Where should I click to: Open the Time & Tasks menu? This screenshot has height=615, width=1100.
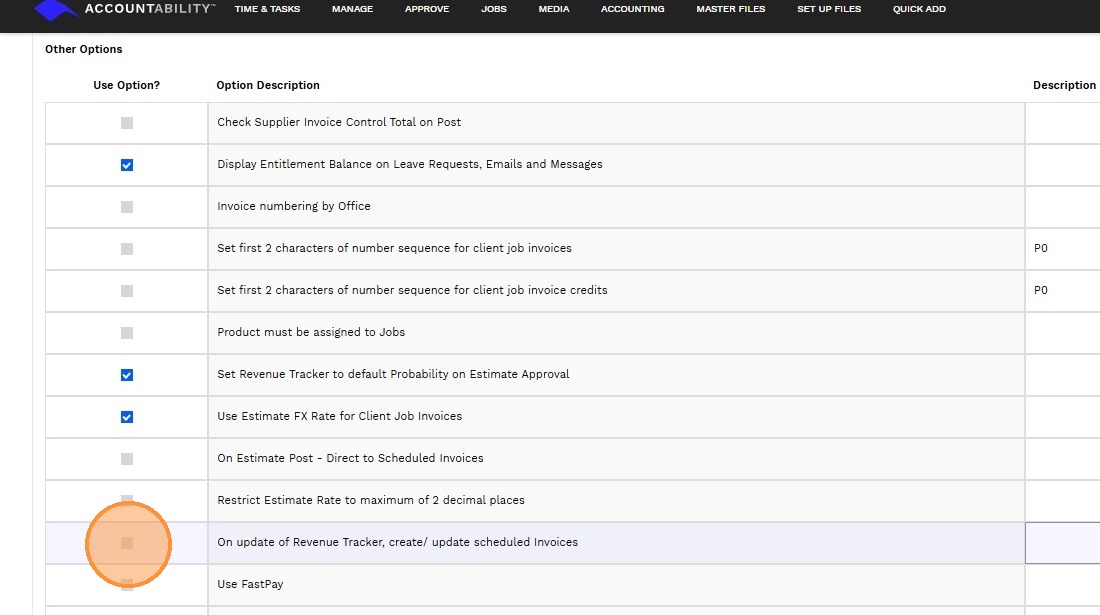[267, 9]
